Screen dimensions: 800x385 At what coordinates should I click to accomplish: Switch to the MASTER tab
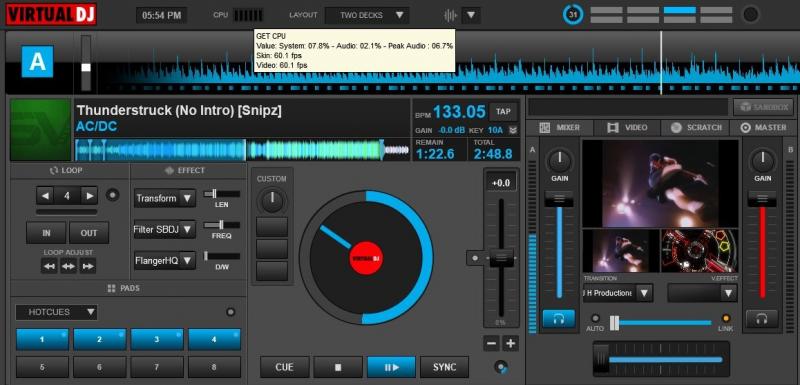[763, 128]
